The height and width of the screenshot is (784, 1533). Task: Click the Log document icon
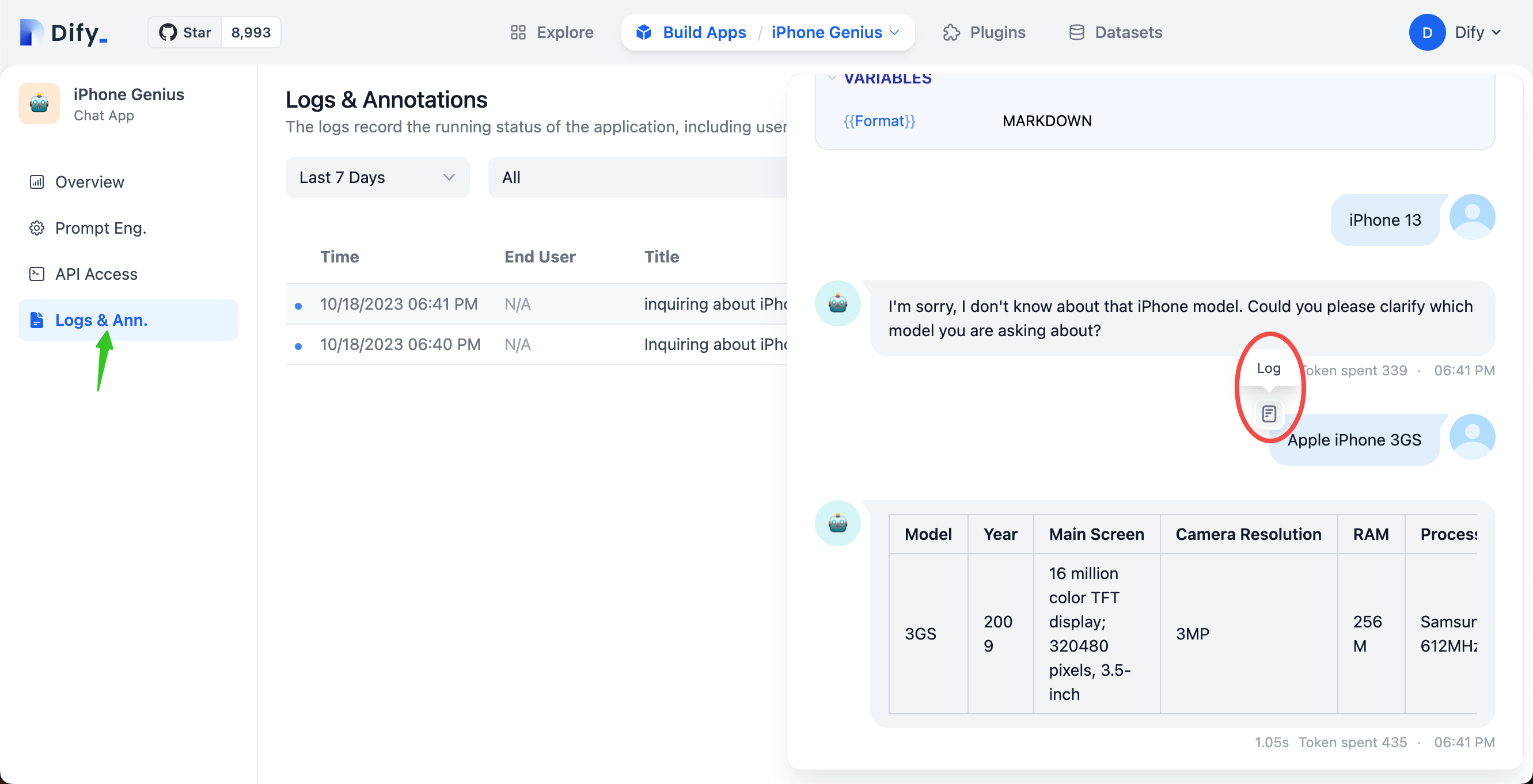(1268, 413)
